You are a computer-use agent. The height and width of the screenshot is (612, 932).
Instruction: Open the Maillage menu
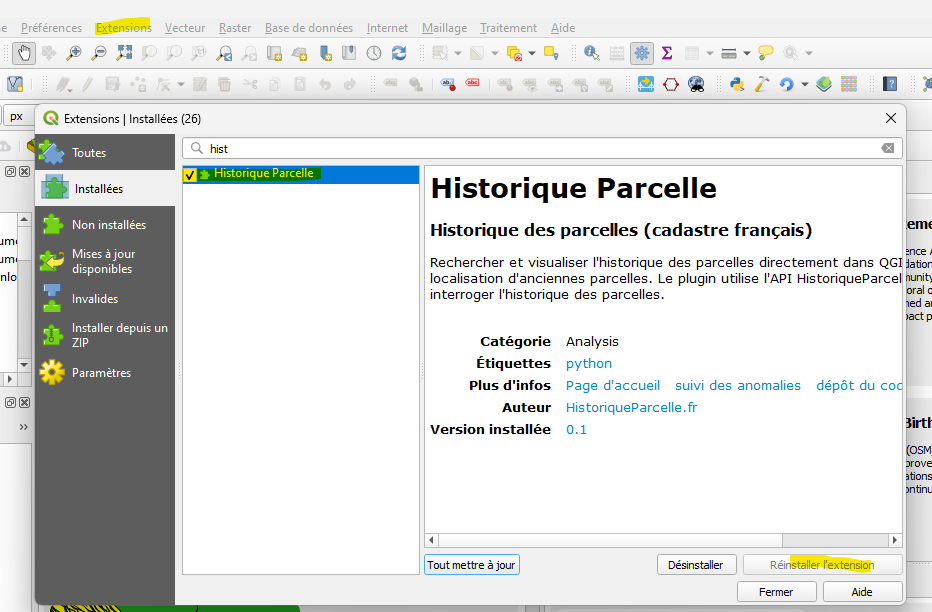[444, 28]
